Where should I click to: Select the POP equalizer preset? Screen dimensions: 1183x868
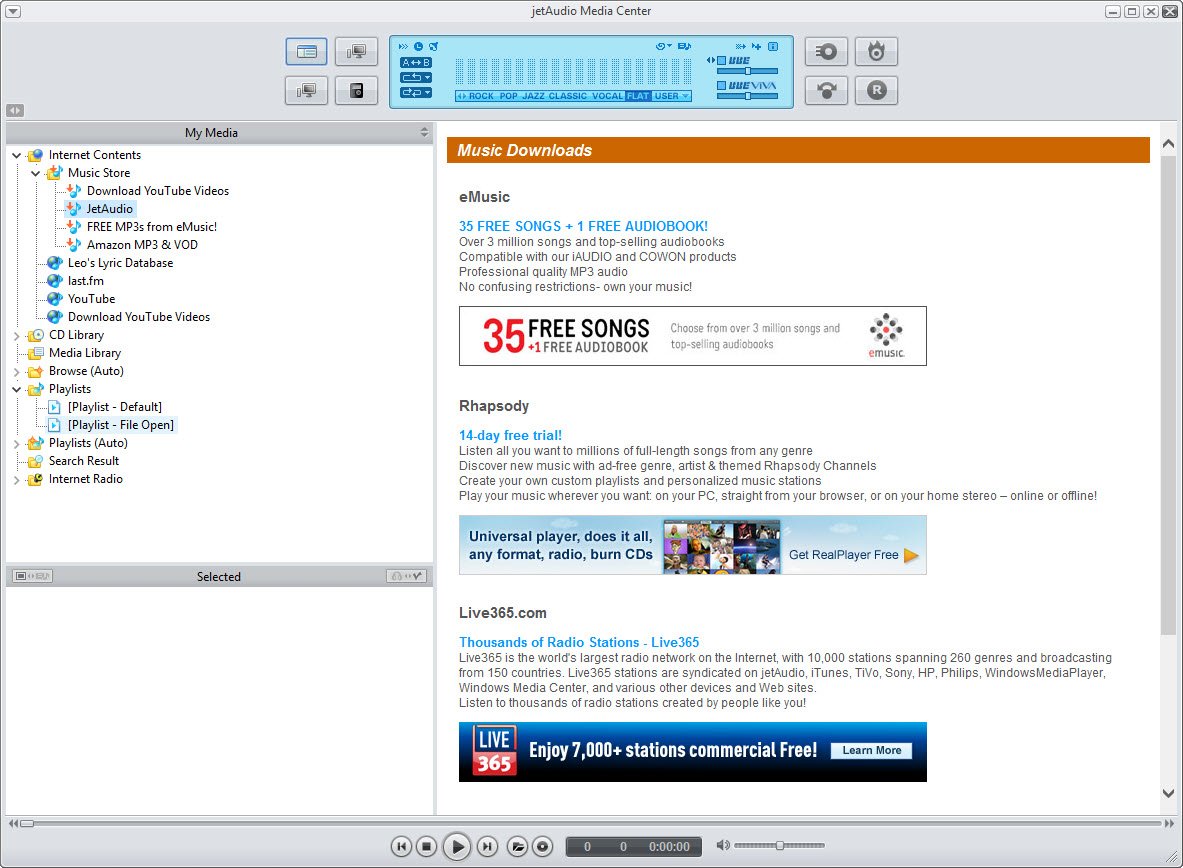click(x=509, y=97)
